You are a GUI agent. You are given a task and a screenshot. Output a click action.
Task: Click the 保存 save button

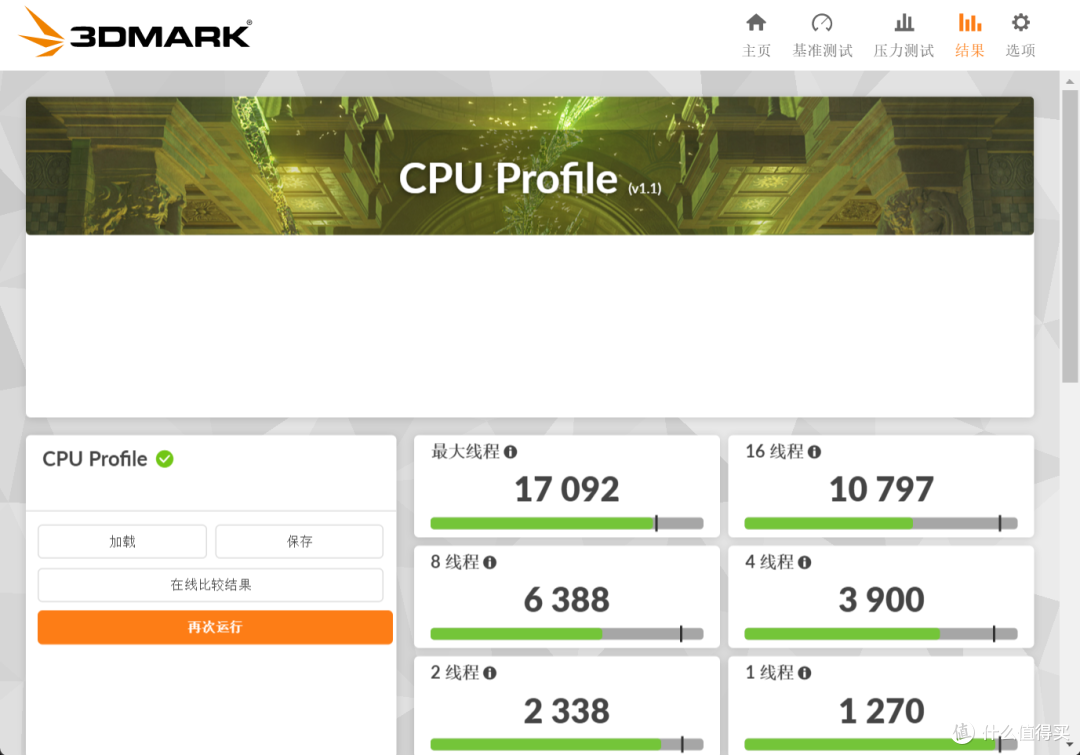(300, 541)
